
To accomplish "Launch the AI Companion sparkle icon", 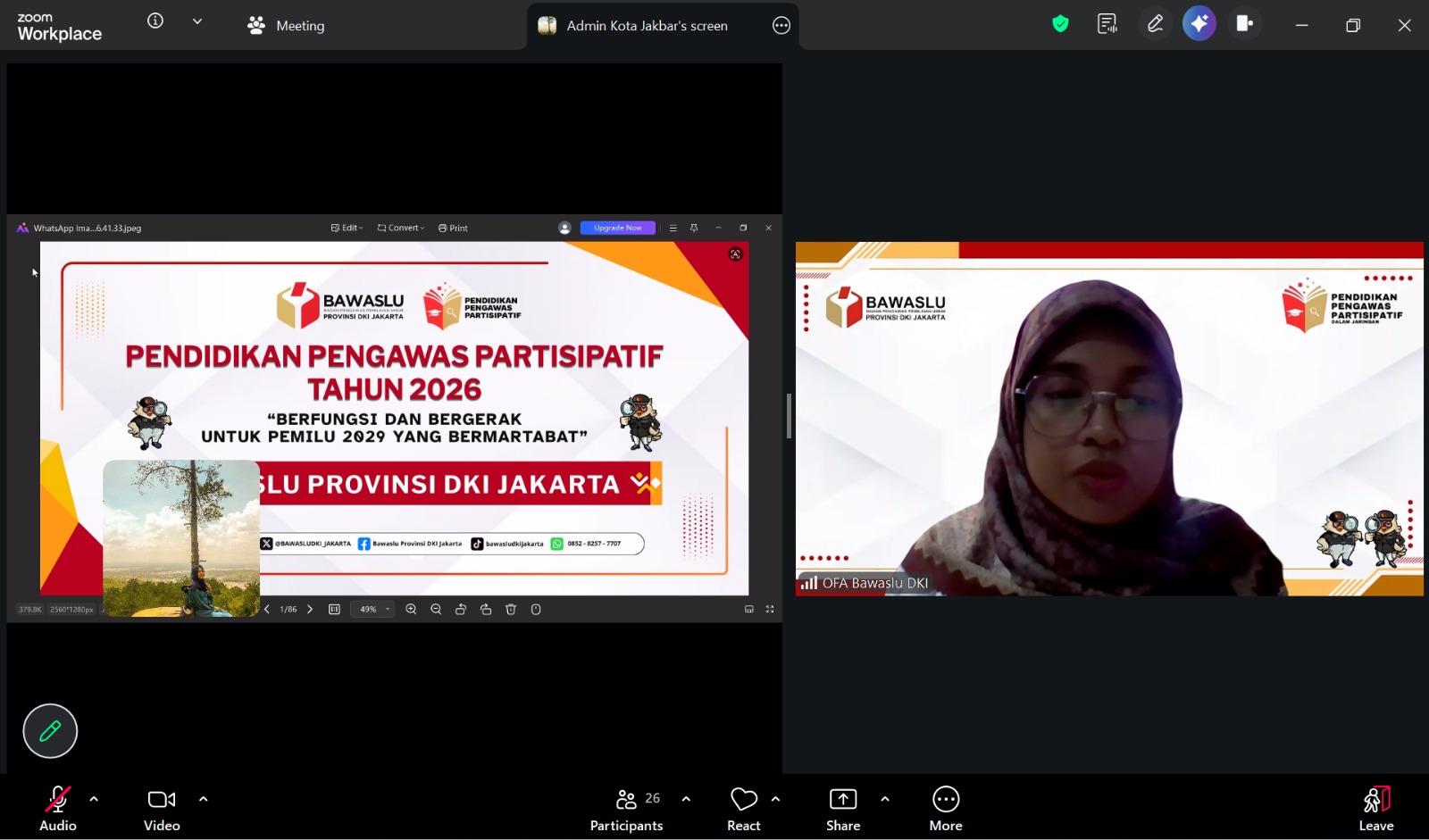I will tap(1199, 24).
